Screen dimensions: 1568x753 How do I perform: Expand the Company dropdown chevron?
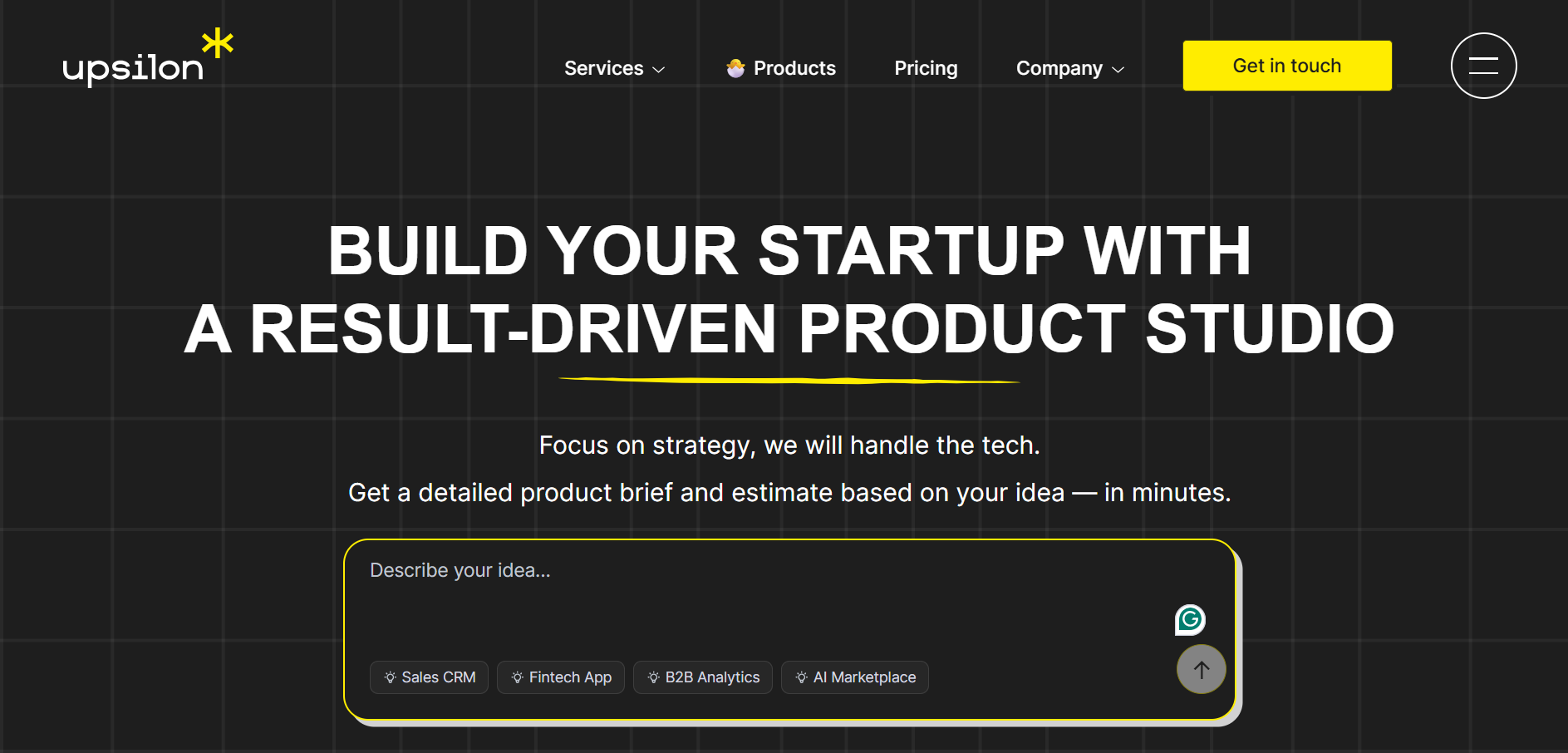point(1118,70)
